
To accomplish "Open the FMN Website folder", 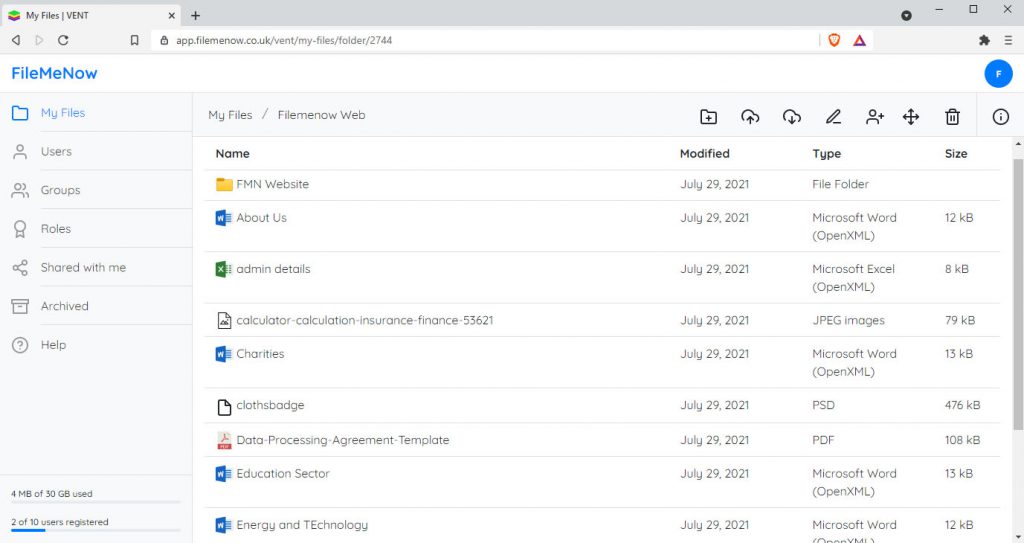I will [272, 184].
